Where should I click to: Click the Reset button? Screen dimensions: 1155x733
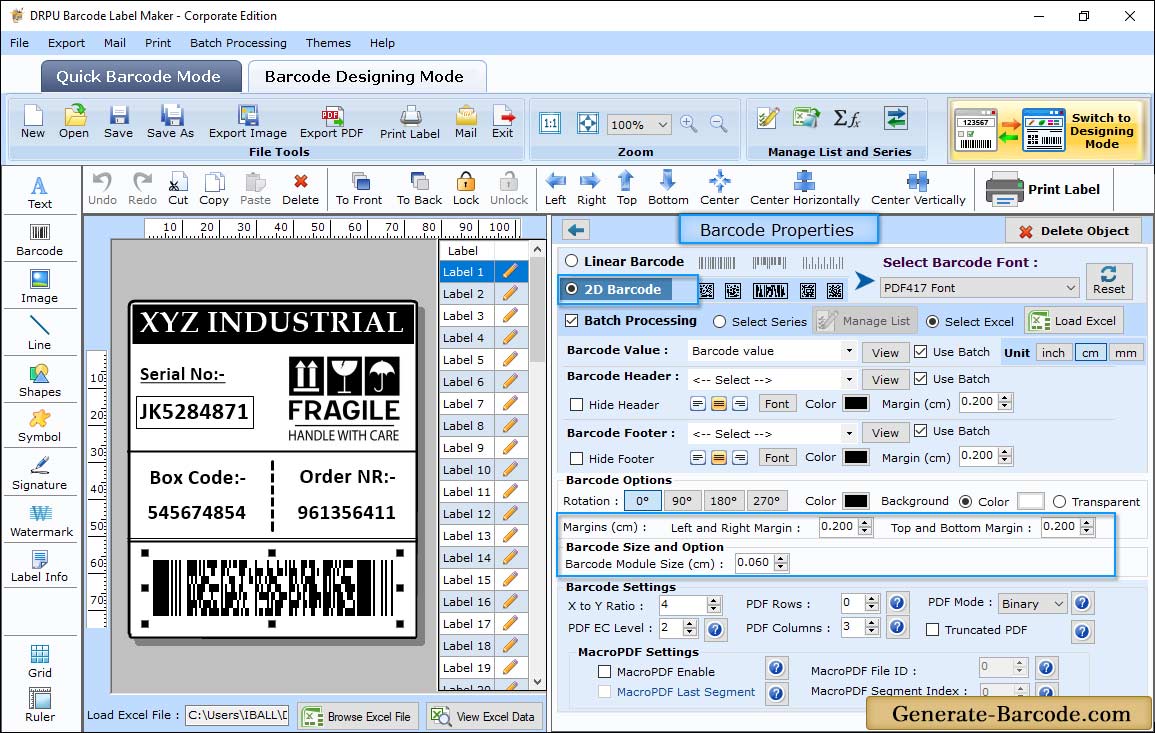coord(1108,281)
